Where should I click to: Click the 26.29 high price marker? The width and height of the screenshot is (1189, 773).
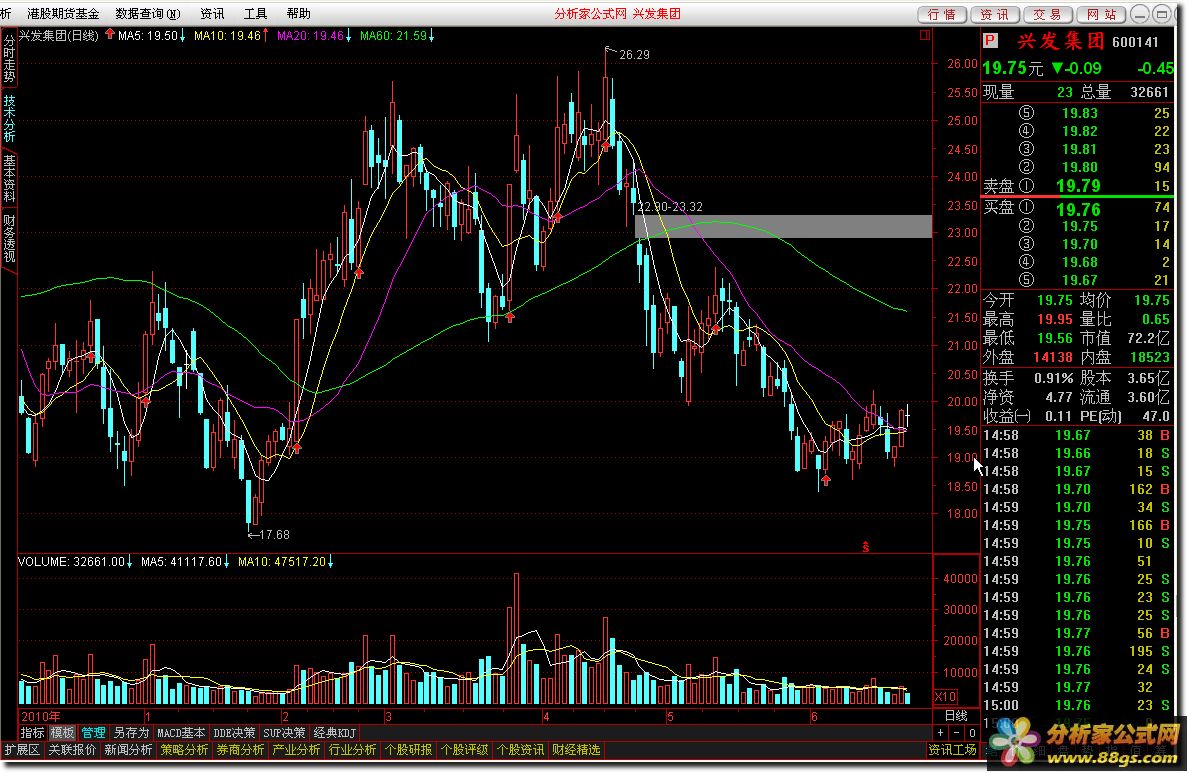point(634,55)
